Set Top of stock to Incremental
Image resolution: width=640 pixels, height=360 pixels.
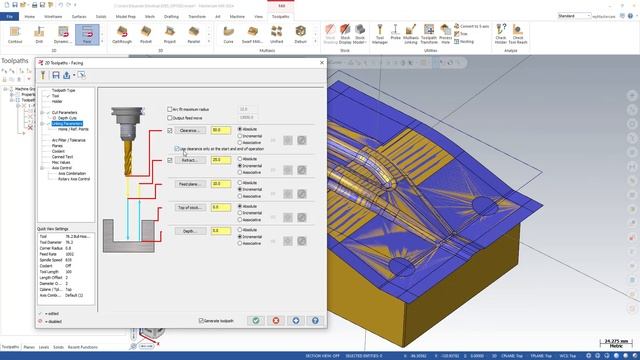click(x=240, y=213)
